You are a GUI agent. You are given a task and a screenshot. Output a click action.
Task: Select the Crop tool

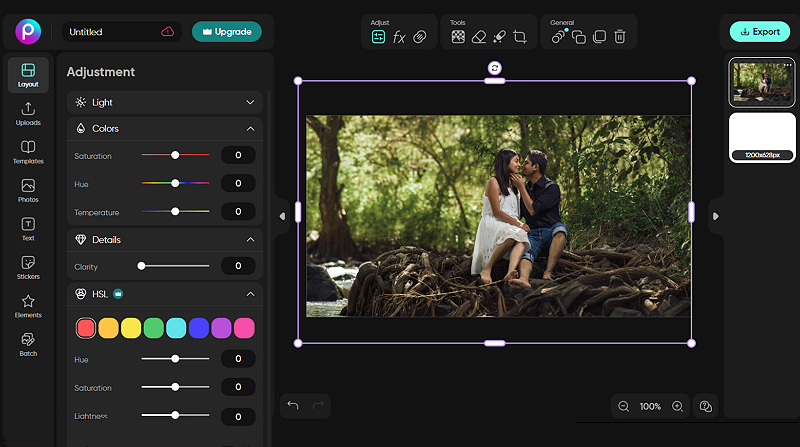point(520,37)
